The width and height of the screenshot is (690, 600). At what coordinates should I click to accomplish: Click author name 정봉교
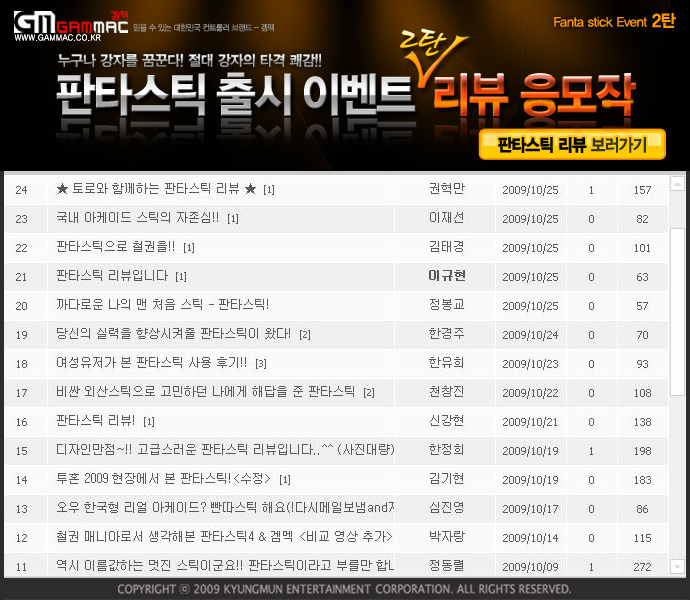pyautogui.click(x=447, y=305)
